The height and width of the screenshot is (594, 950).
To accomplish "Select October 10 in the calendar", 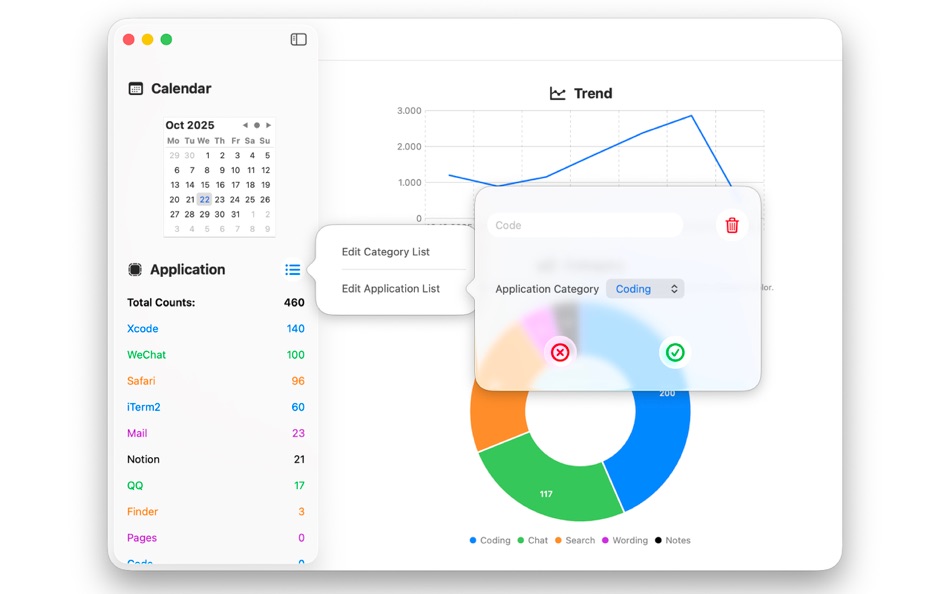I will [x=235, y=170].
